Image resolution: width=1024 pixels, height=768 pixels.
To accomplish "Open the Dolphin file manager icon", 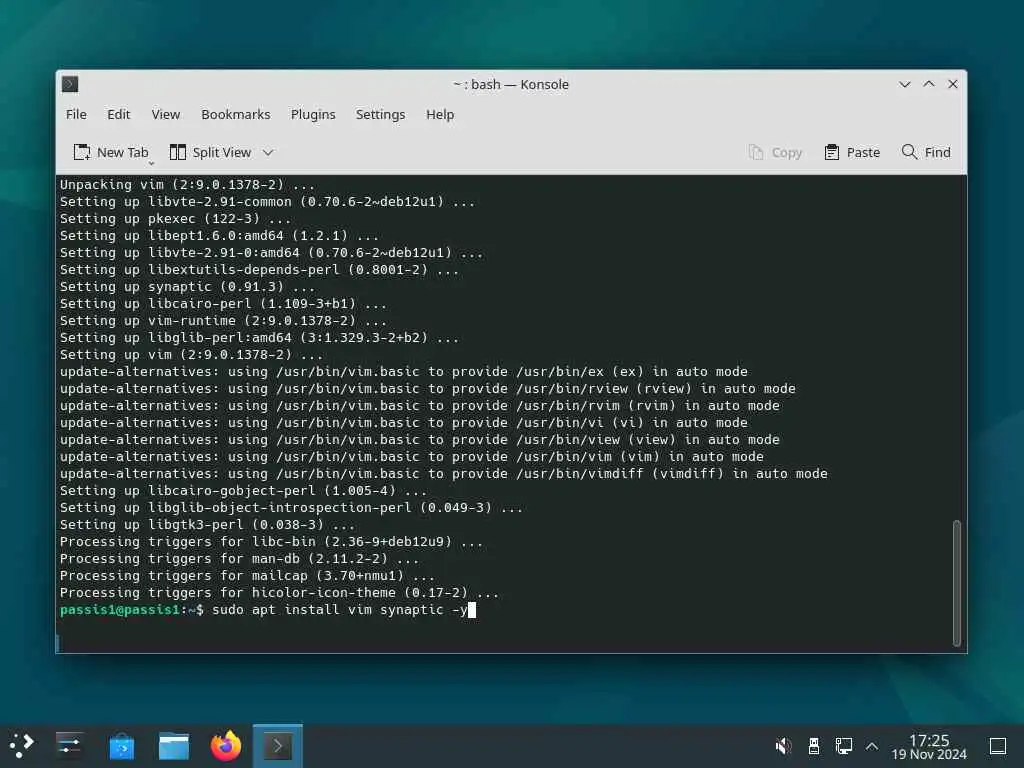I will pyautogui.click(x=174, y=746).
